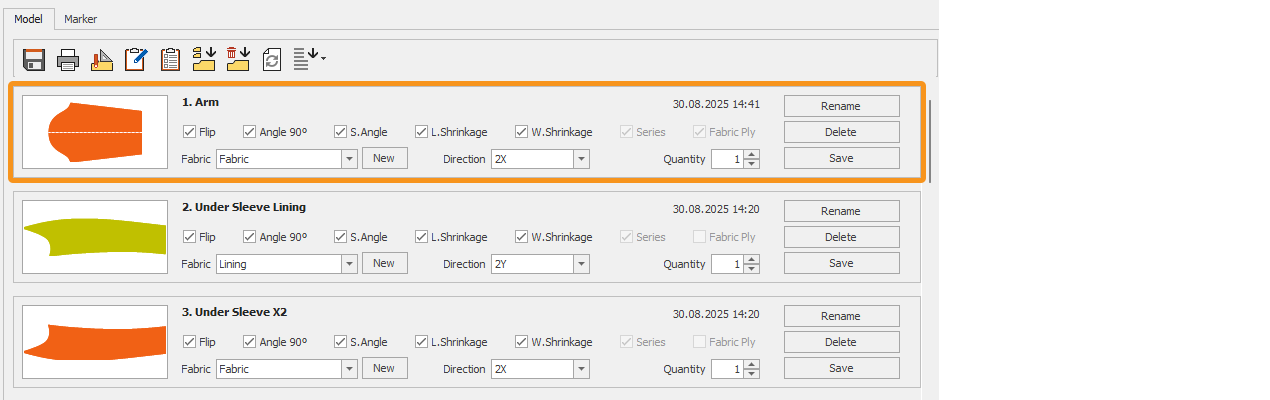Click the clipboard checklist icon
Viewport: 1270px width, 400px height.
pos(171,60)
